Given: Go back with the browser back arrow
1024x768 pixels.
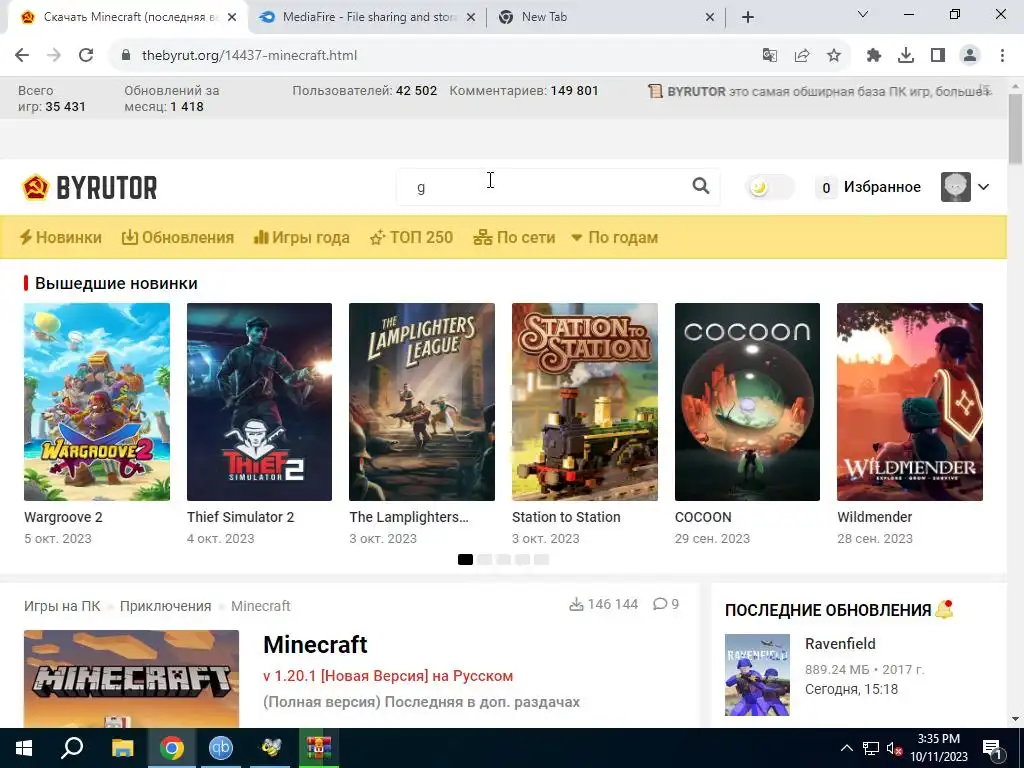Looking at the screenshot, I should [22, 56].
